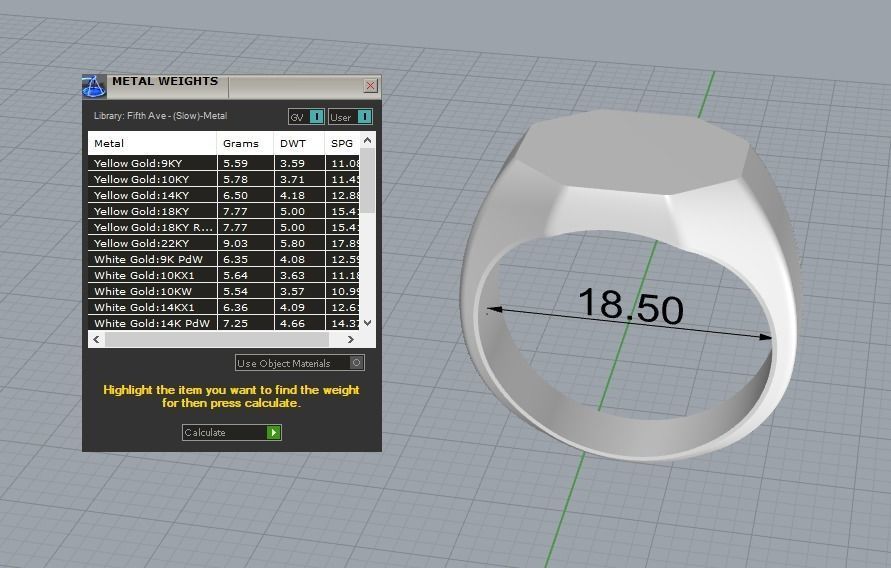Click grams value 6.50
The height and width of the screenshot is (568, 891).
tap(235, 195)
